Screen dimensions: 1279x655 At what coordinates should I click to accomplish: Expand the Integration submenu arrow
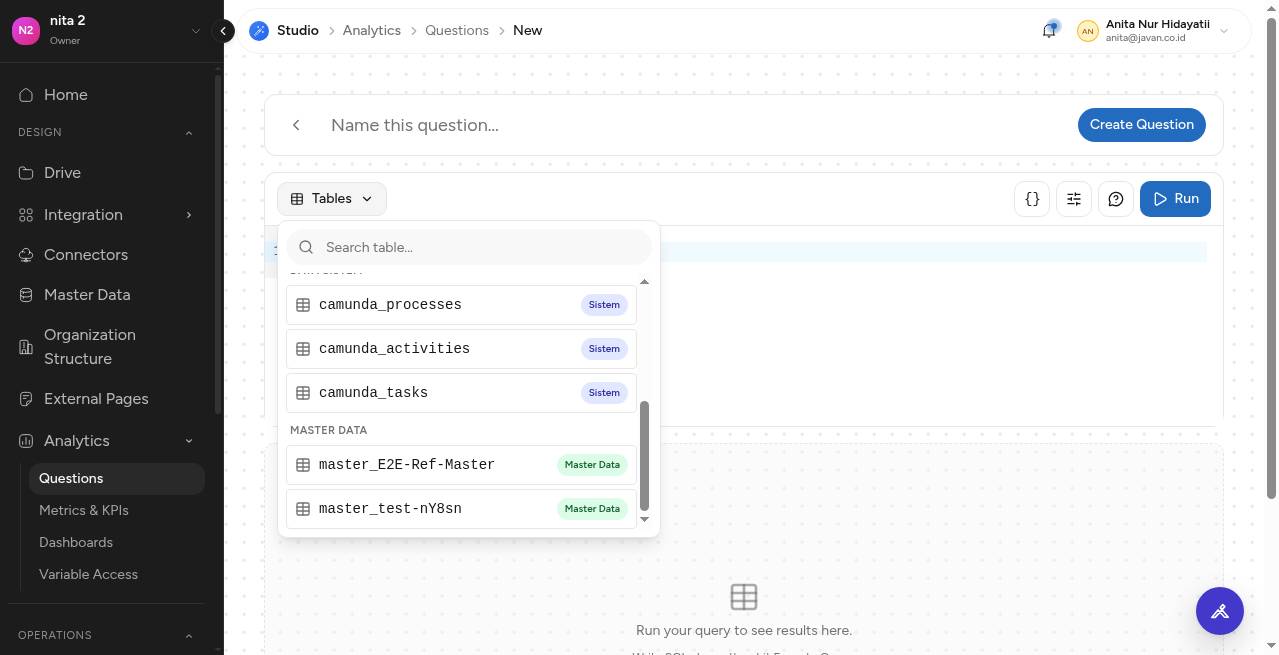click(189, 215)
